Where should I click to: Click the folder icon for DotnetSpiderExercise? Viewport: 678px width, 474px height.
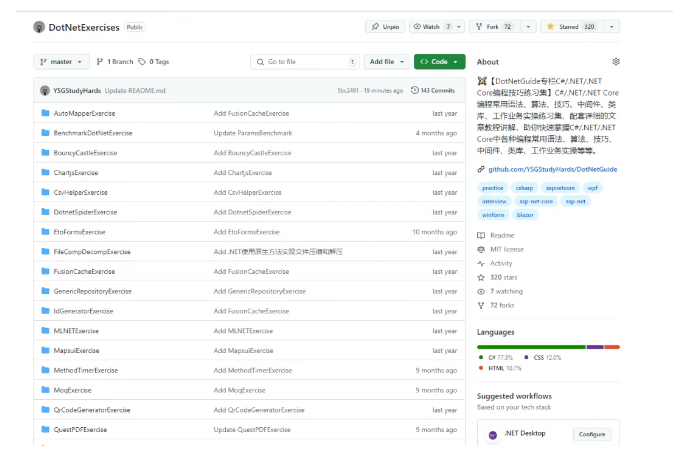coord(45,211)
